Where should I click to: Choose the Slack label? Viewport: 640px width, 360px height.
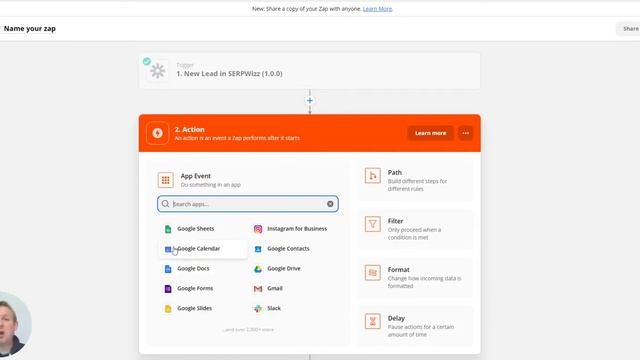[x=274, y=308]
